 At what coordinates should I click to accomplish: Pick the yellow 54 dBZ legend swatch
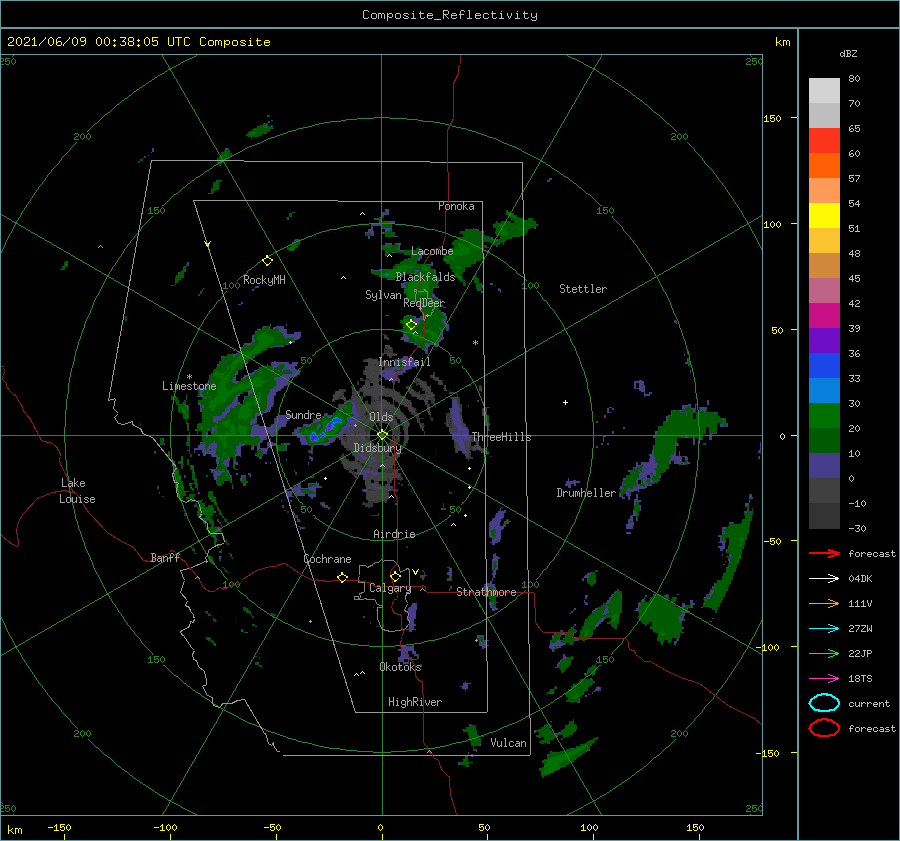click(824, 215)
